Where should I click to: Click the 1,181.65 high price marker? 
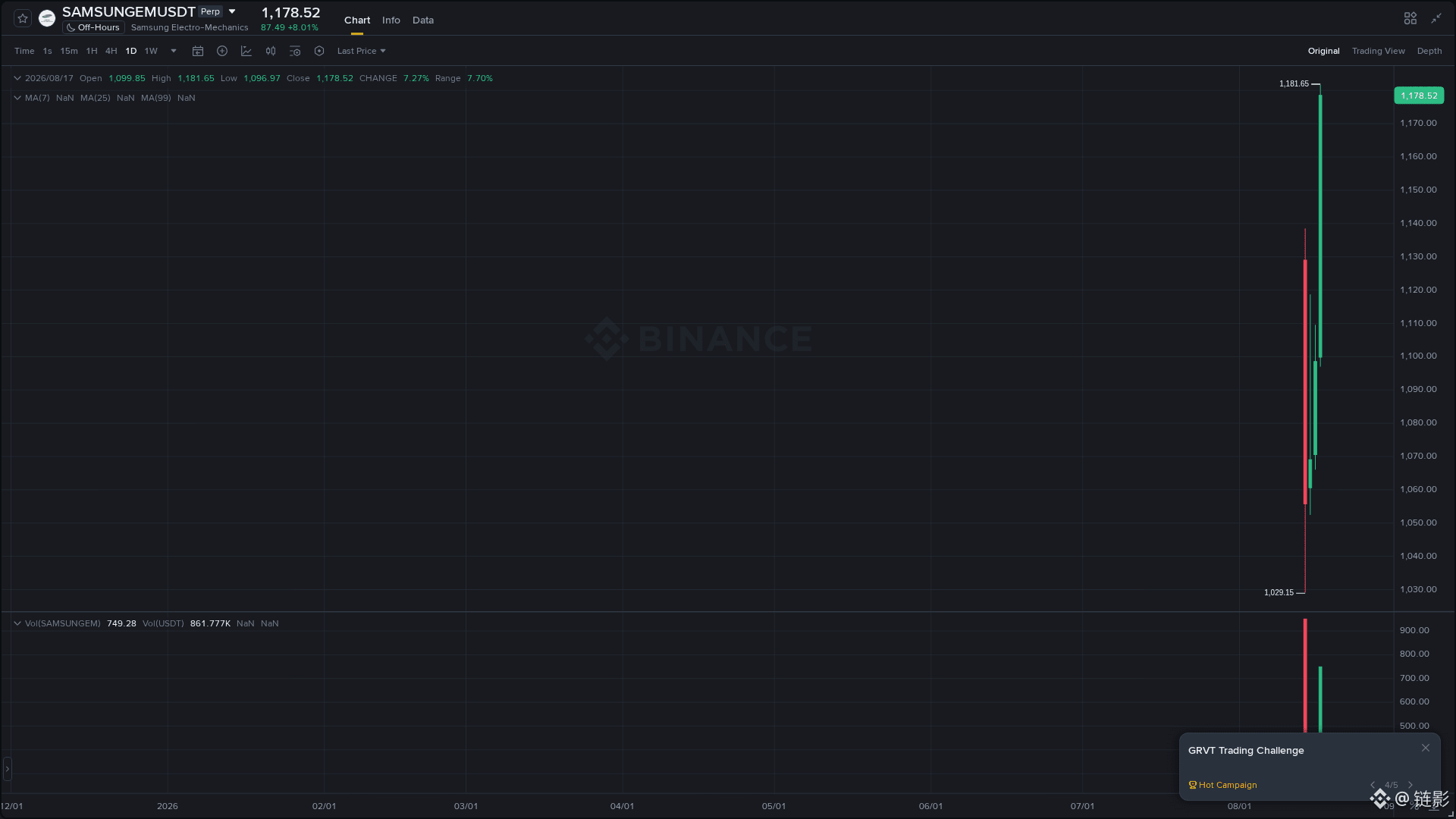point(1294,83)
